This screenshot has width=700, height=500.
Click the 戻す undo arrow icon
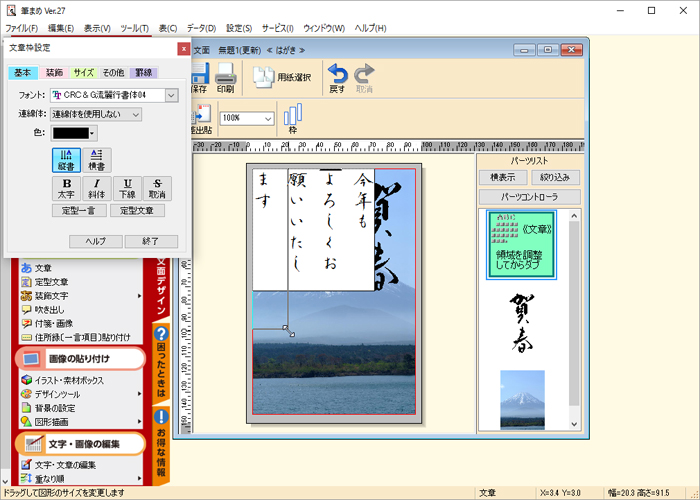click(337, 77)
